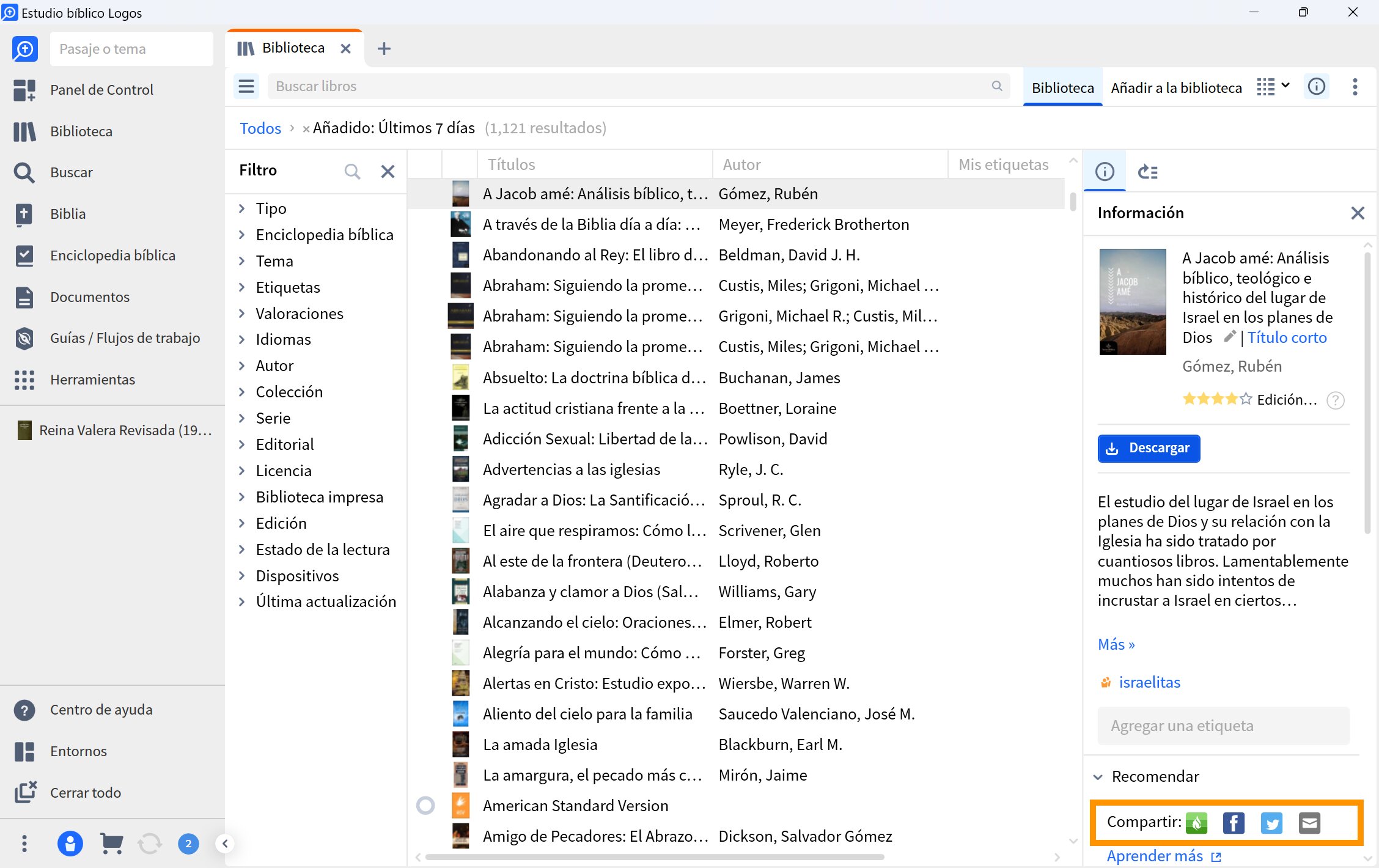Click the Todos breadcrumb link

[260, 128]
